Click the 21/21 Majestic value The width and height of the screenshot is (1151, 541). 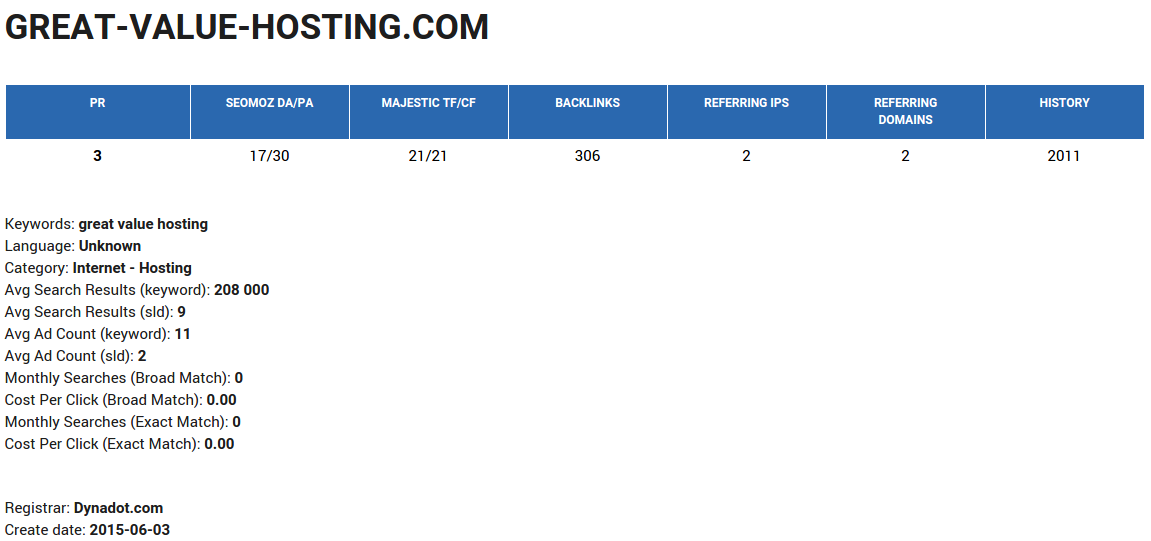pos(428,156)
